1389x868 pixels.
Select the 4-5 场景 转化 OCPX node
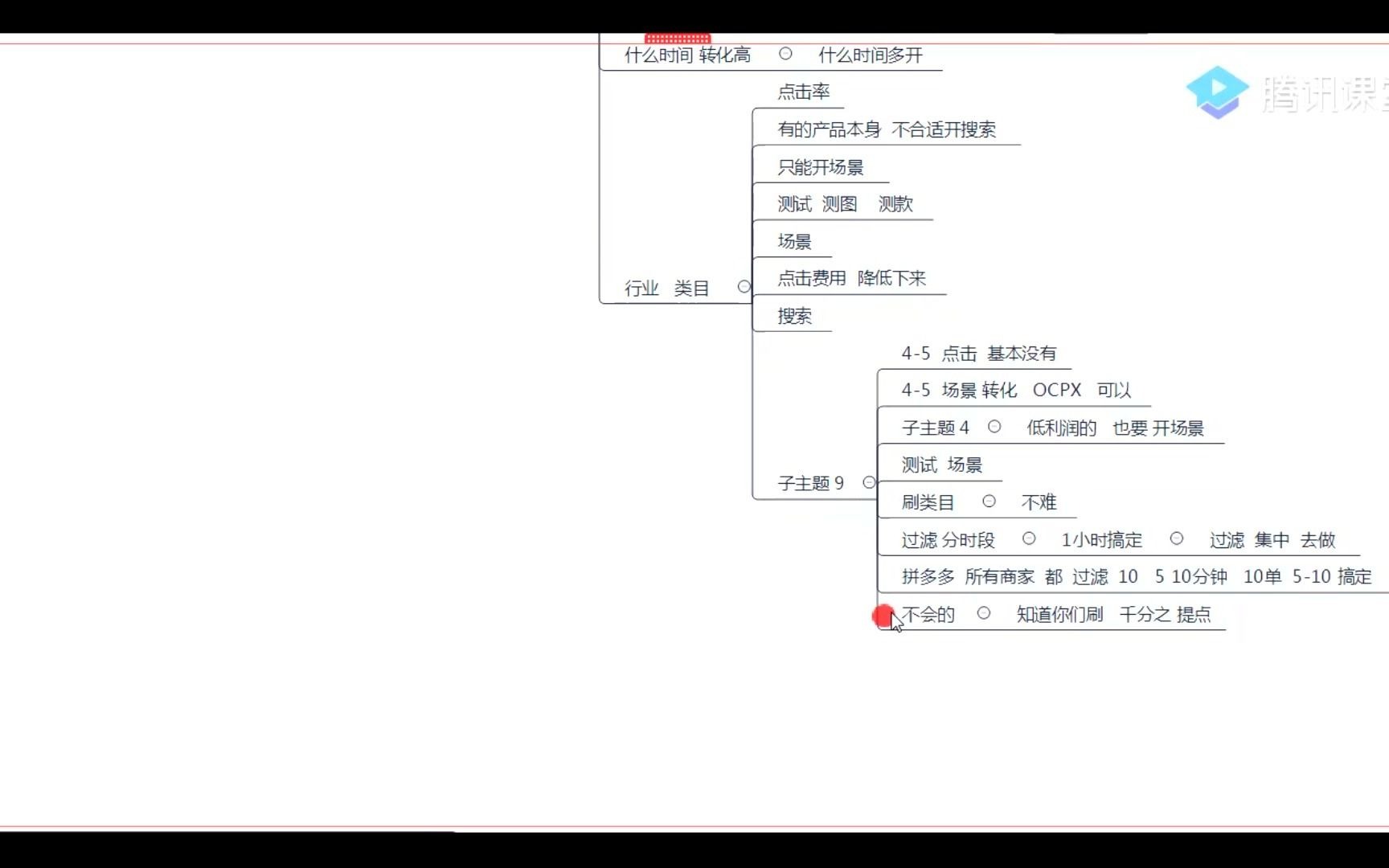(x=1017, y=391)
